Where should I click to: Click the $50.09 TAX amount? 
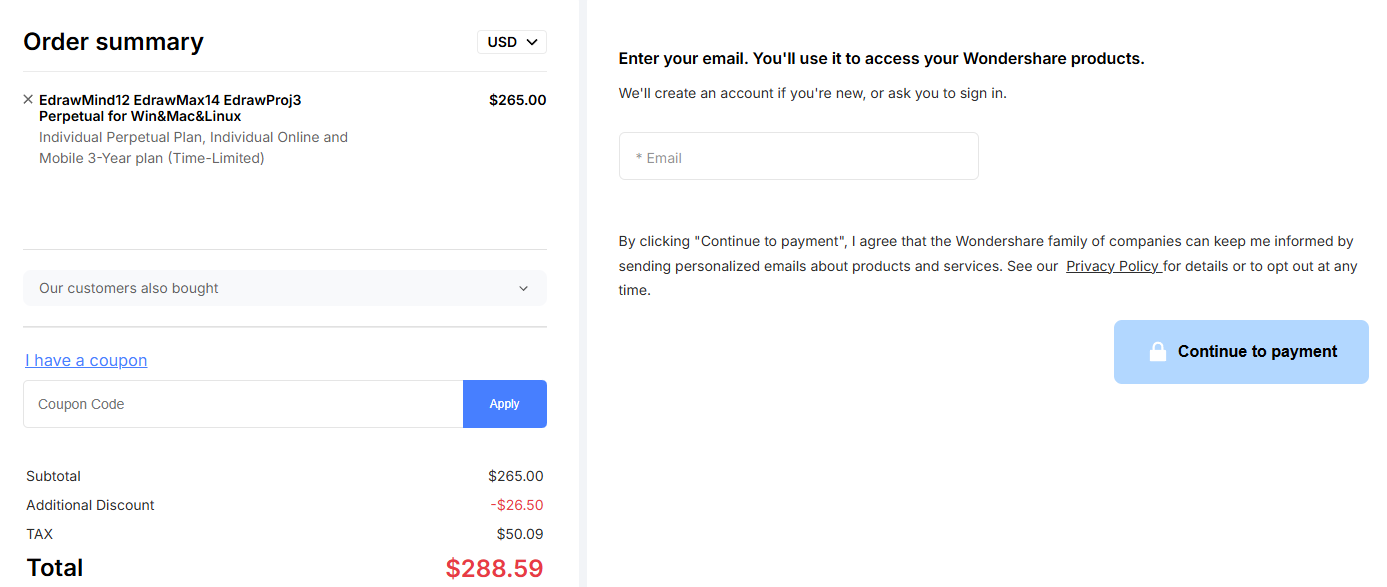[x=520, y=534]
